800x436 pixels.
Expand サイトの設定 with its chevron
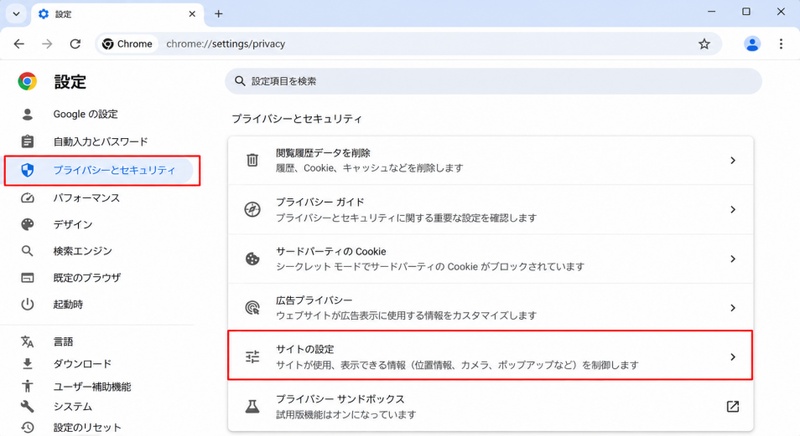733,356
